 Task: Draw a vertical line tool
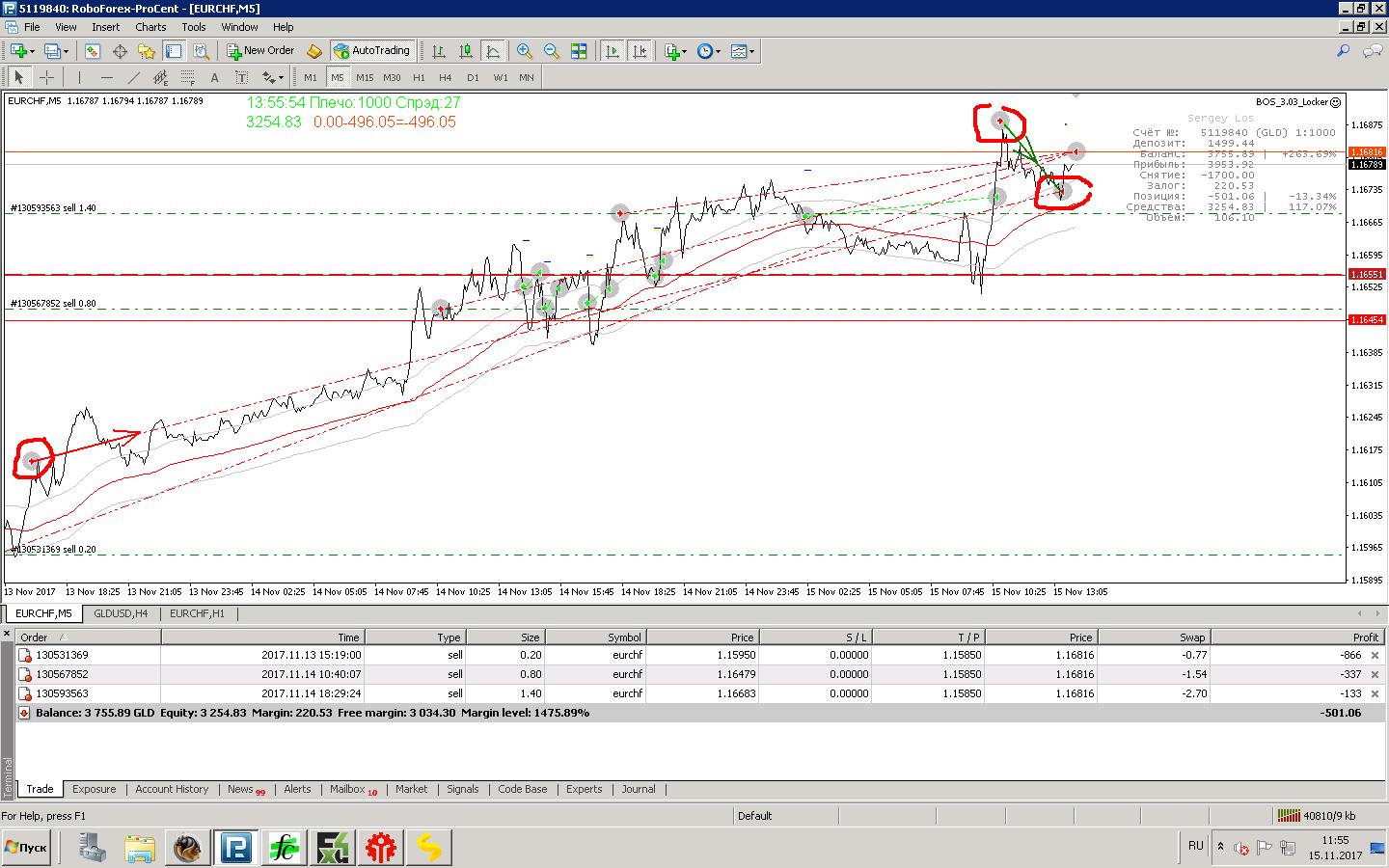click(79, 77)
